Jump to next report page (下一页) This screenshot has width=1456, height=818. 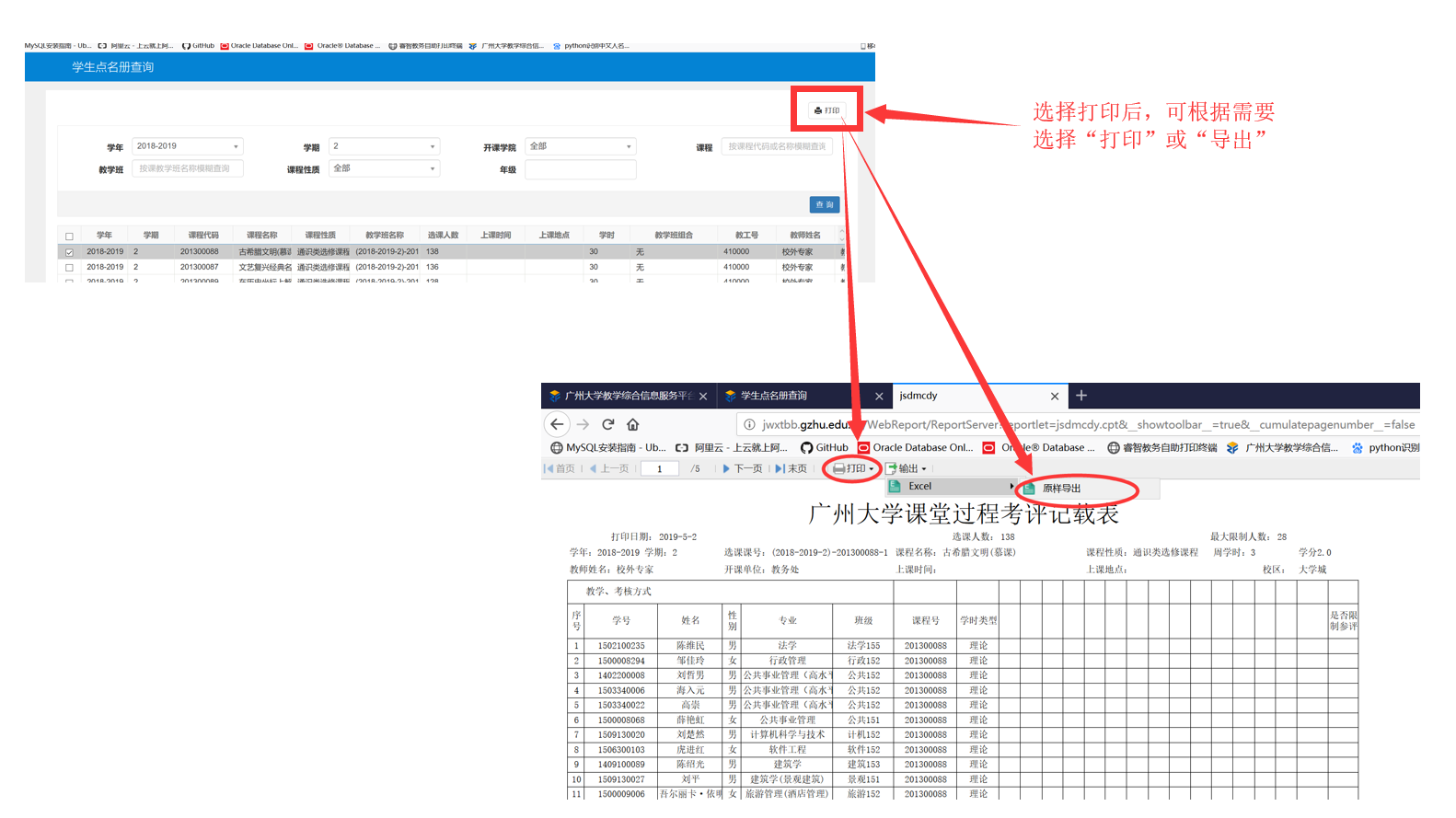[742, 468]
